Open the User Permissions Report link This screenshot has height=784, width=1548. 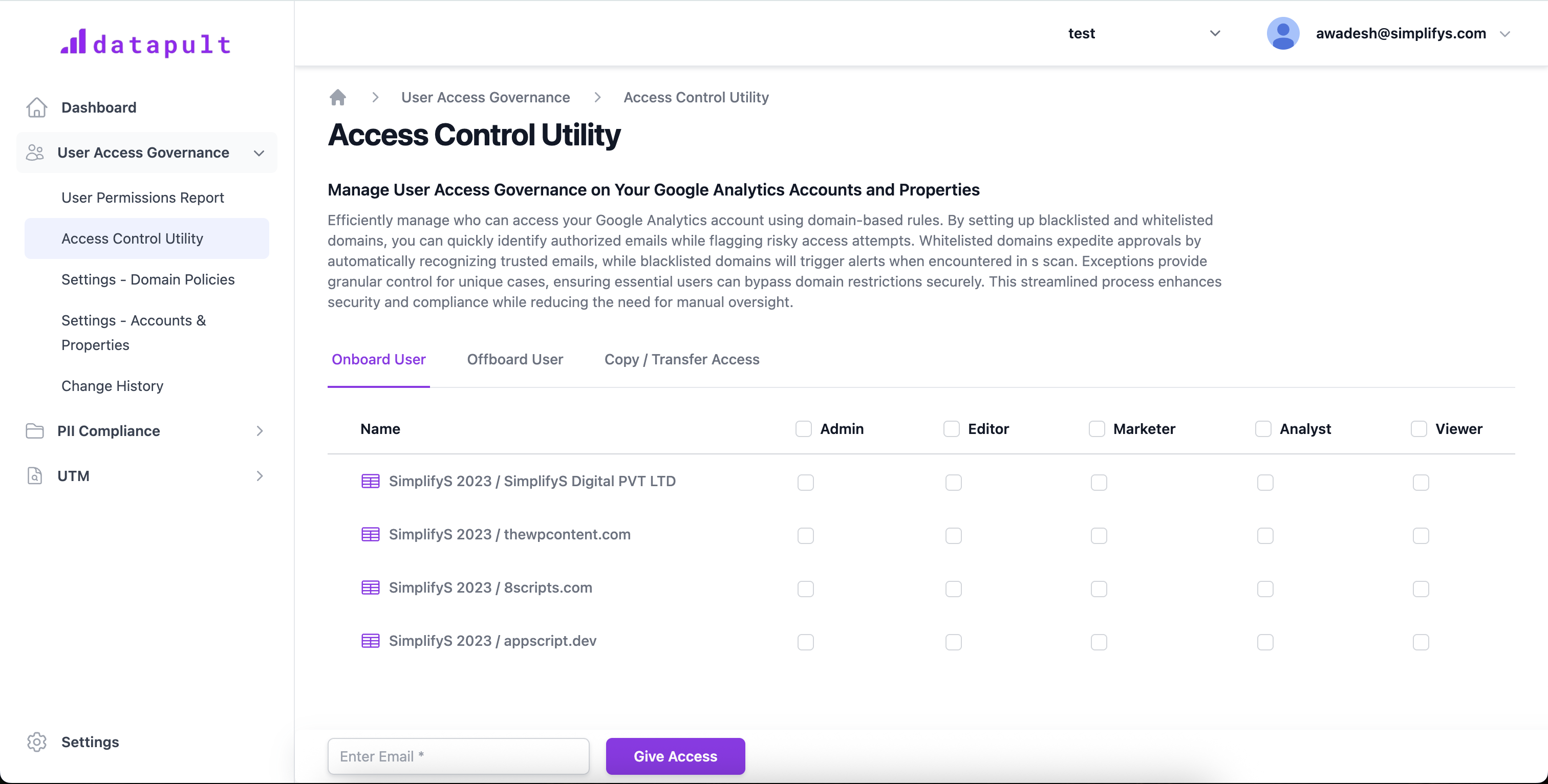[x=142, y=198]
